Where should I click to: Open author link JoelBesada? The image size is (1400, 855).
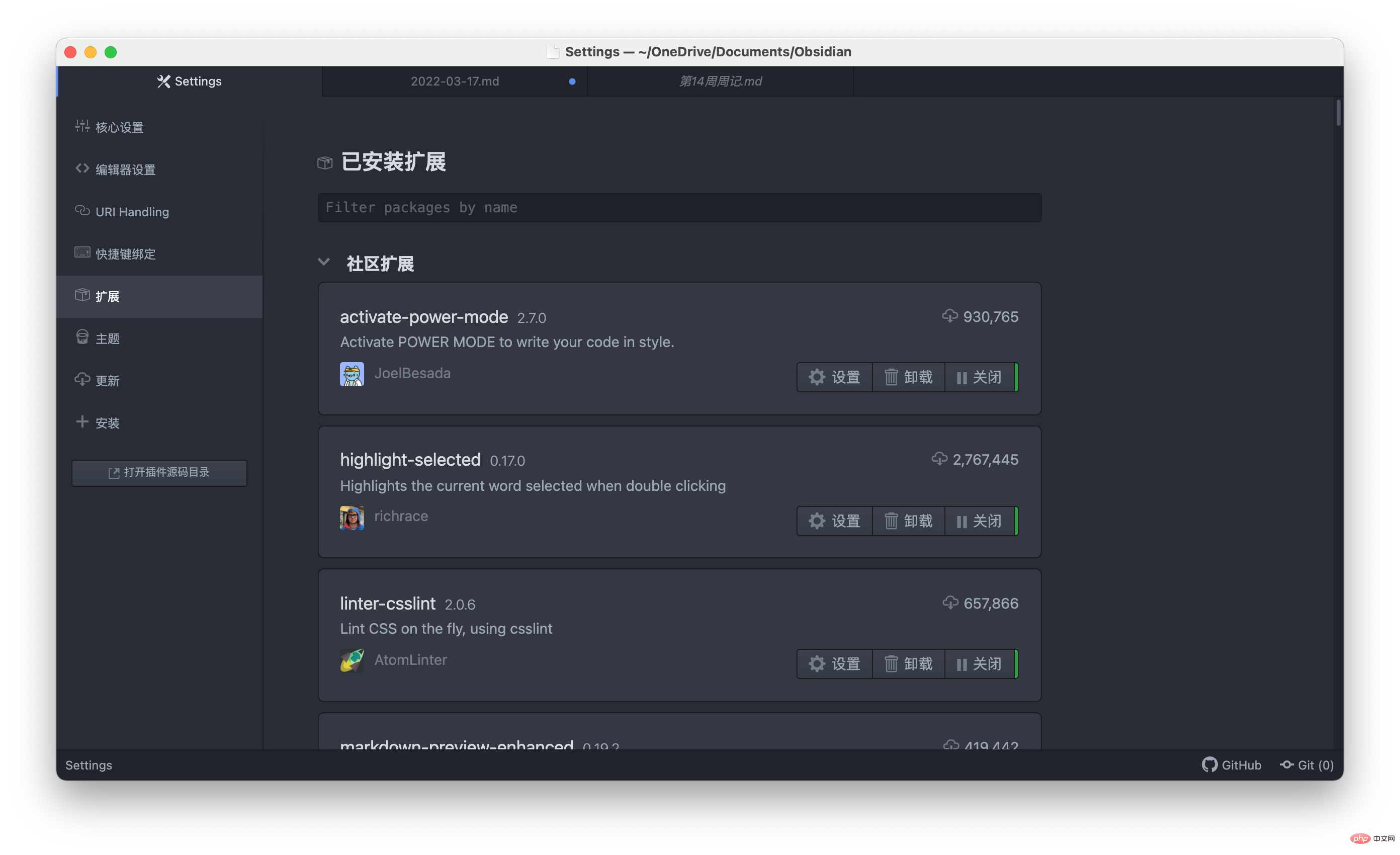(x=412, y=373)
